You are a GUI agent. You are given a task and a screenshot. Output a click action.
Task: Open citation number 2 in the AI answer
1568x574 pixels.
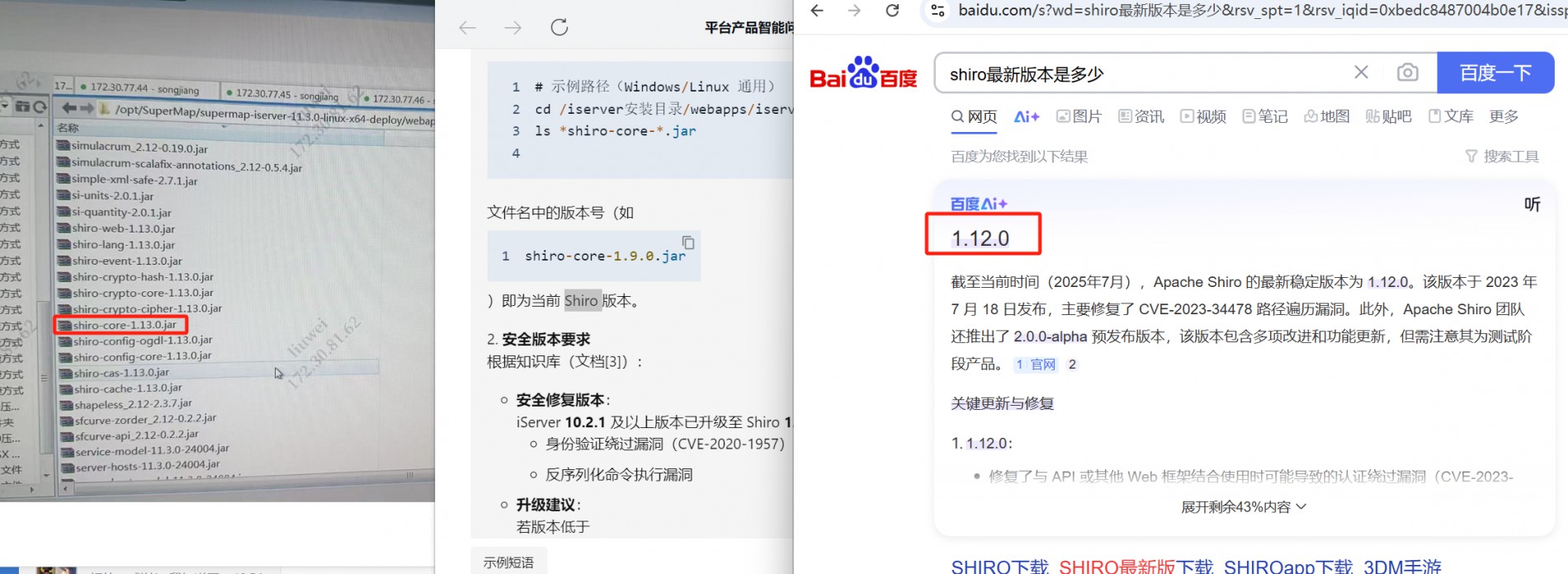coord(1072,365)
